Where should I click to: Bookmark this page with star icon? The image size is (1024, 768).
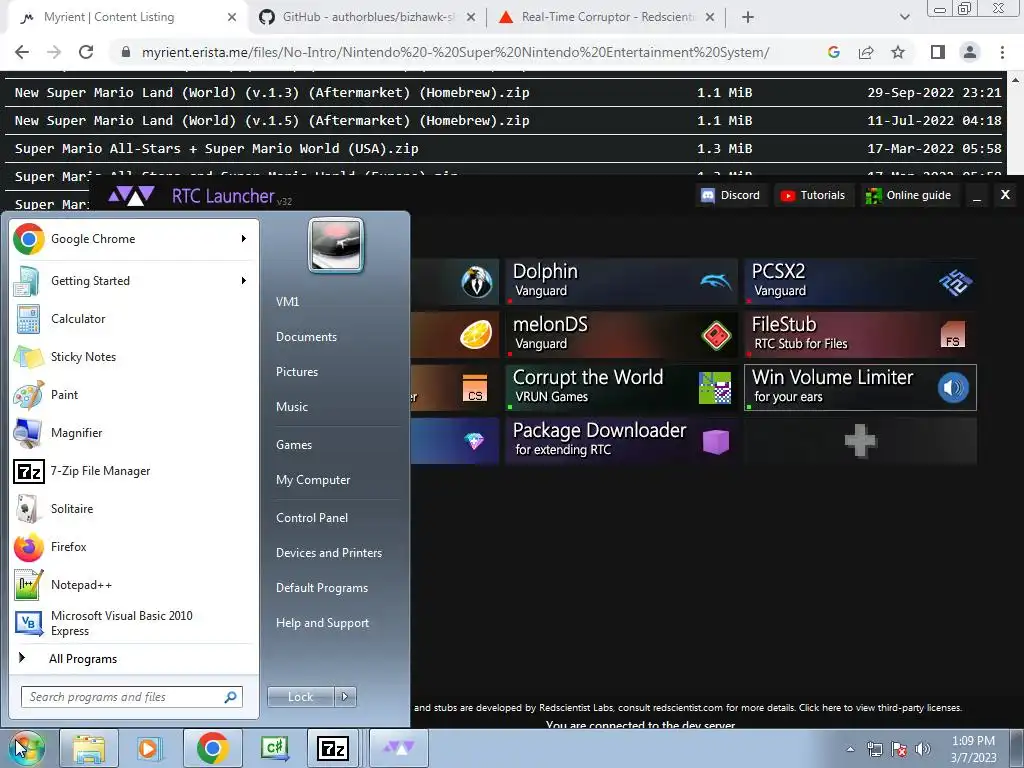[898, 52]
